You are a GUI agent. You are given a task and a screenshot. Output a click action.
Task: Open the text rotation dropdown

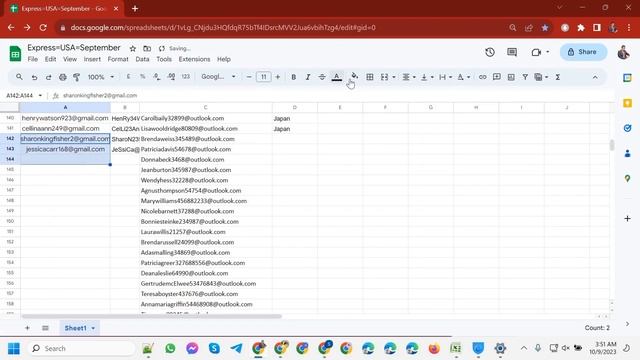click(x=464, y=77)
